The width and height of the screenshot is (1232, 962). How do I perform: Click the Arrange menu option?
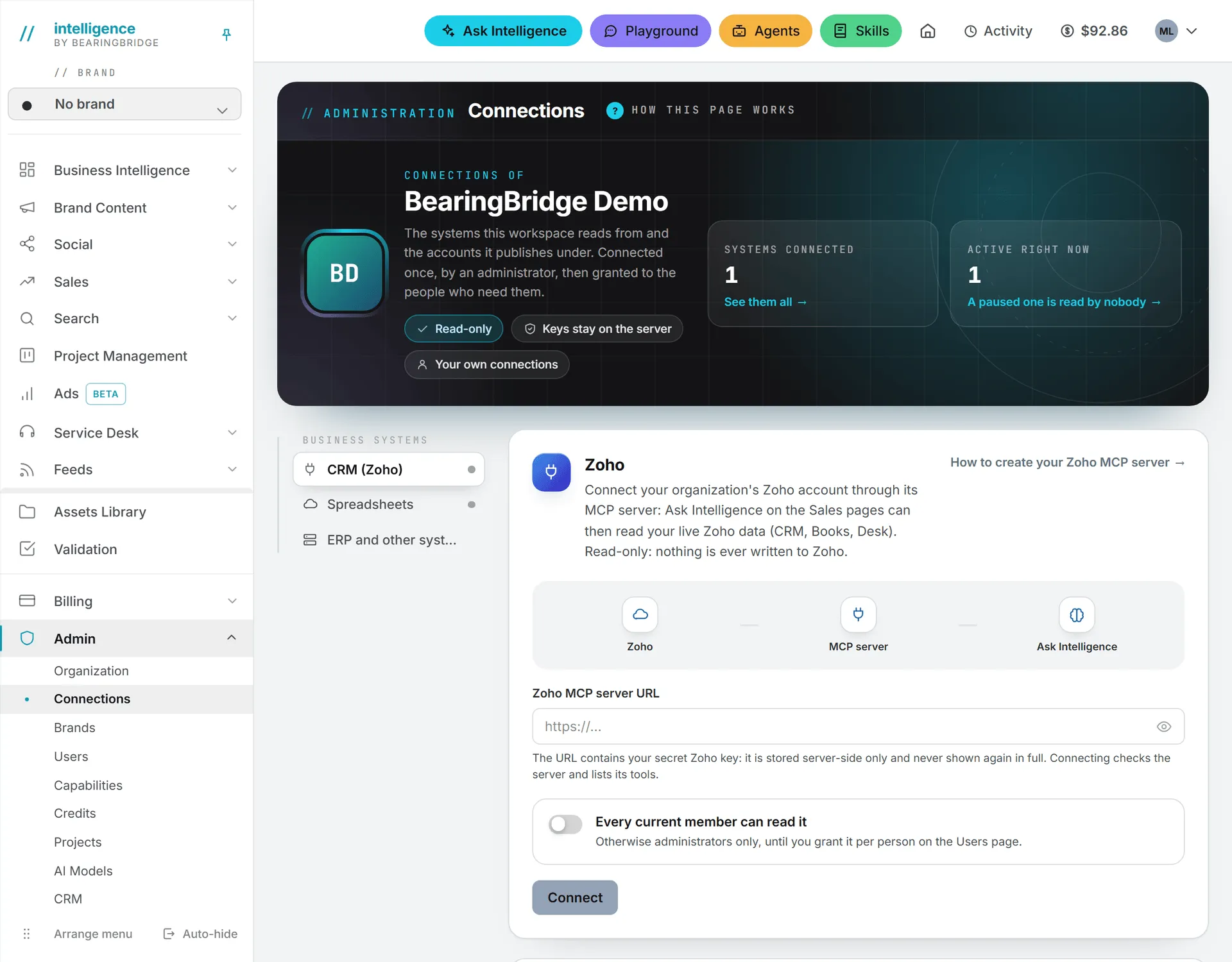click(x=93, y=934)
